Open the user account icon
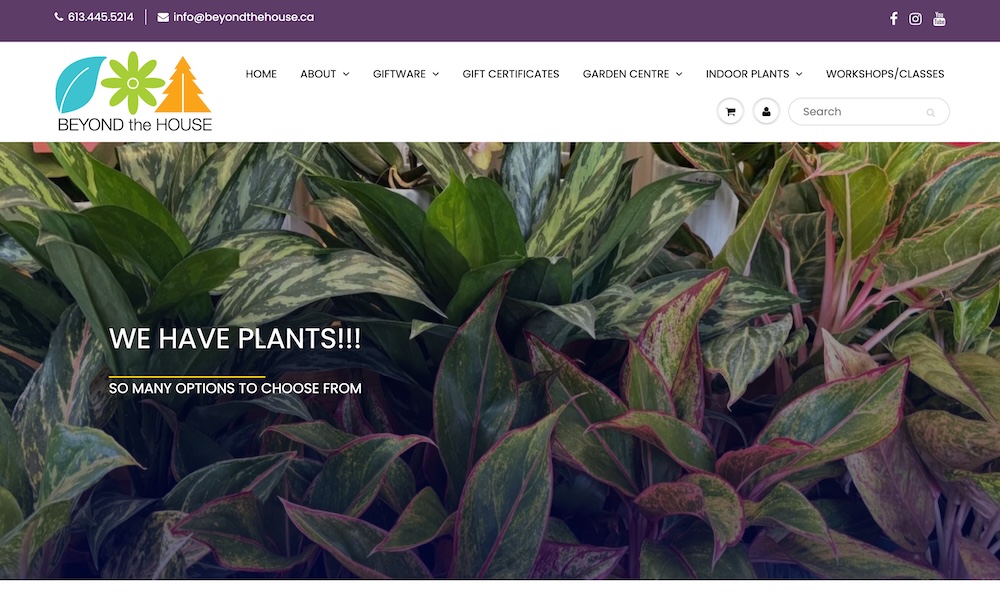Image resolution: width=1000 pixels, height=600 pixels. pyautogui.click(x=766, y=112)
